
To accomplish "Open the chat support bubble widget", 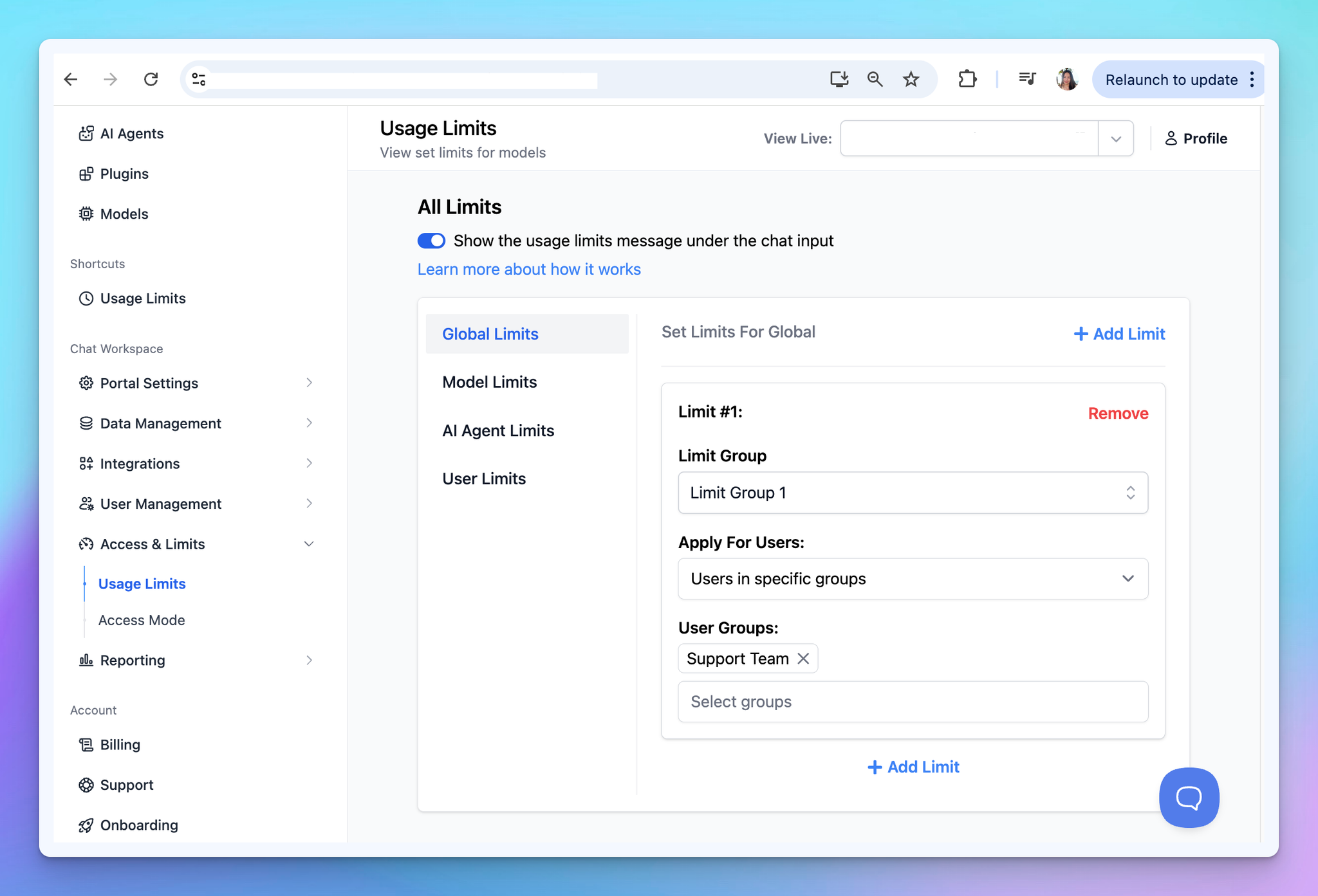I will point(1188,797).
